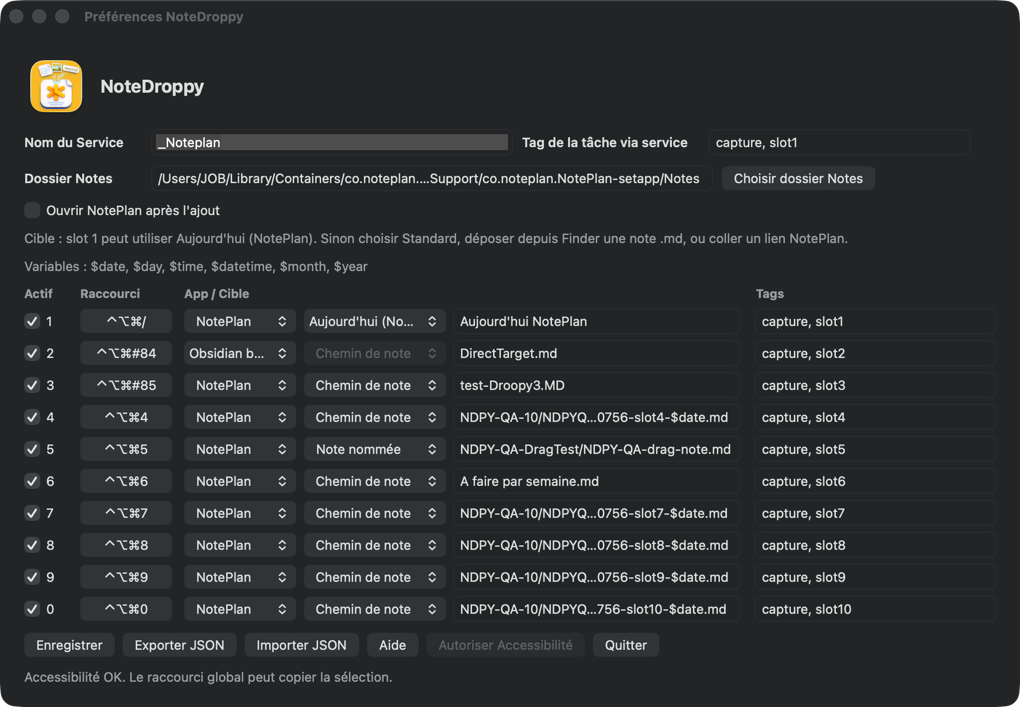This screenshot has height=707, width=1020.
Task: Toggle the Actif checkbox for slot 8
Action: [32, 545]
